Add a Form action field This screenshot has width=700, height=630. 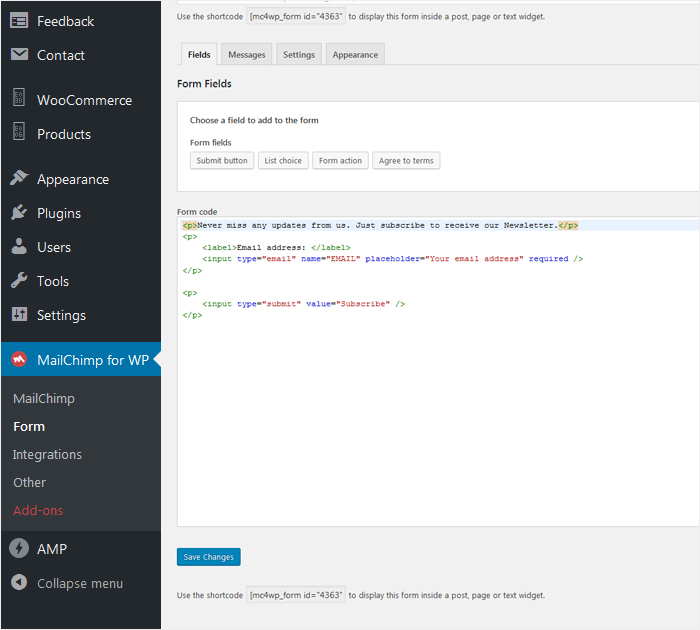coord(340,160)
